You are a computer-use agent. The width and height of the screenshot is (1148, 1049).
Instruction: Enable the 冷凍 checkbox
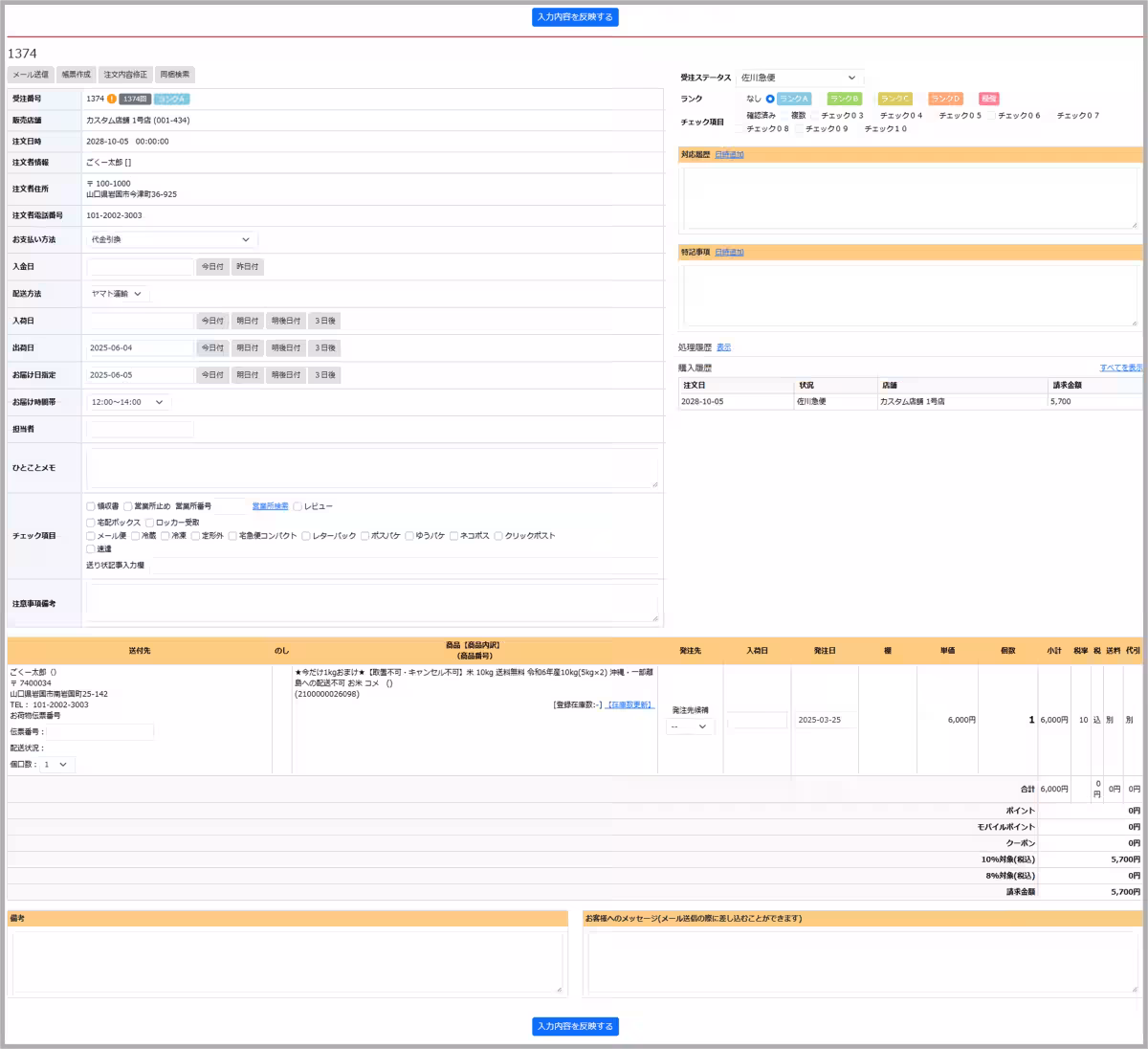tap(166, 536)
